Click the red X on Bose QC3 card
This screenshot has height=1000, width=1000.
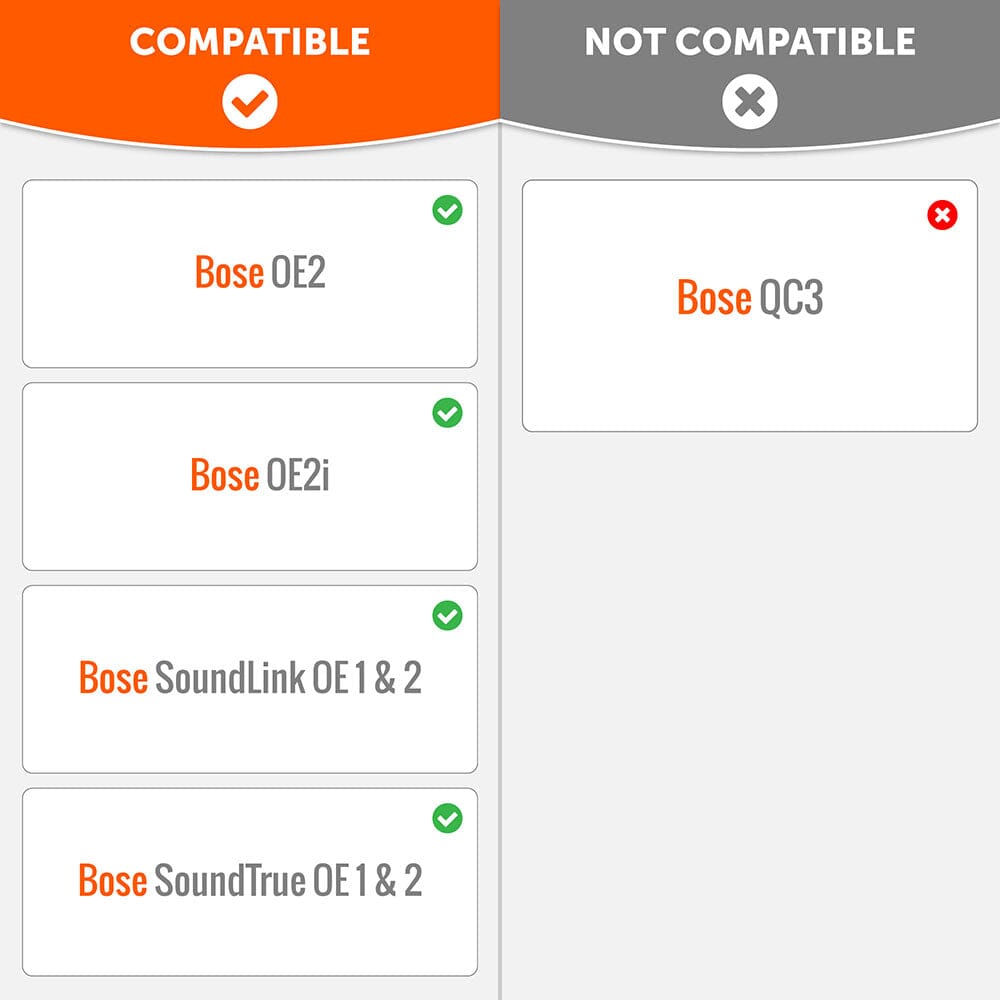click(942, 215)
